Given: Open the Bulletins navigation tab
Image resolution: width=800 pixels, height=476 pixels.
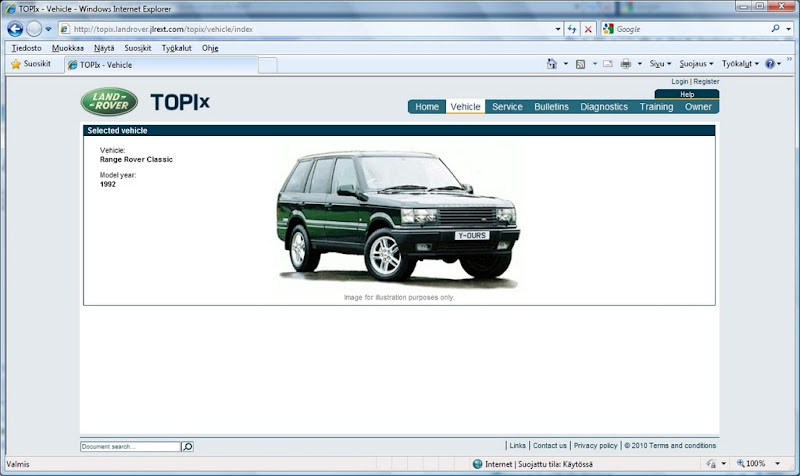Looking at the screenshot, I should (x=551, y=107).
